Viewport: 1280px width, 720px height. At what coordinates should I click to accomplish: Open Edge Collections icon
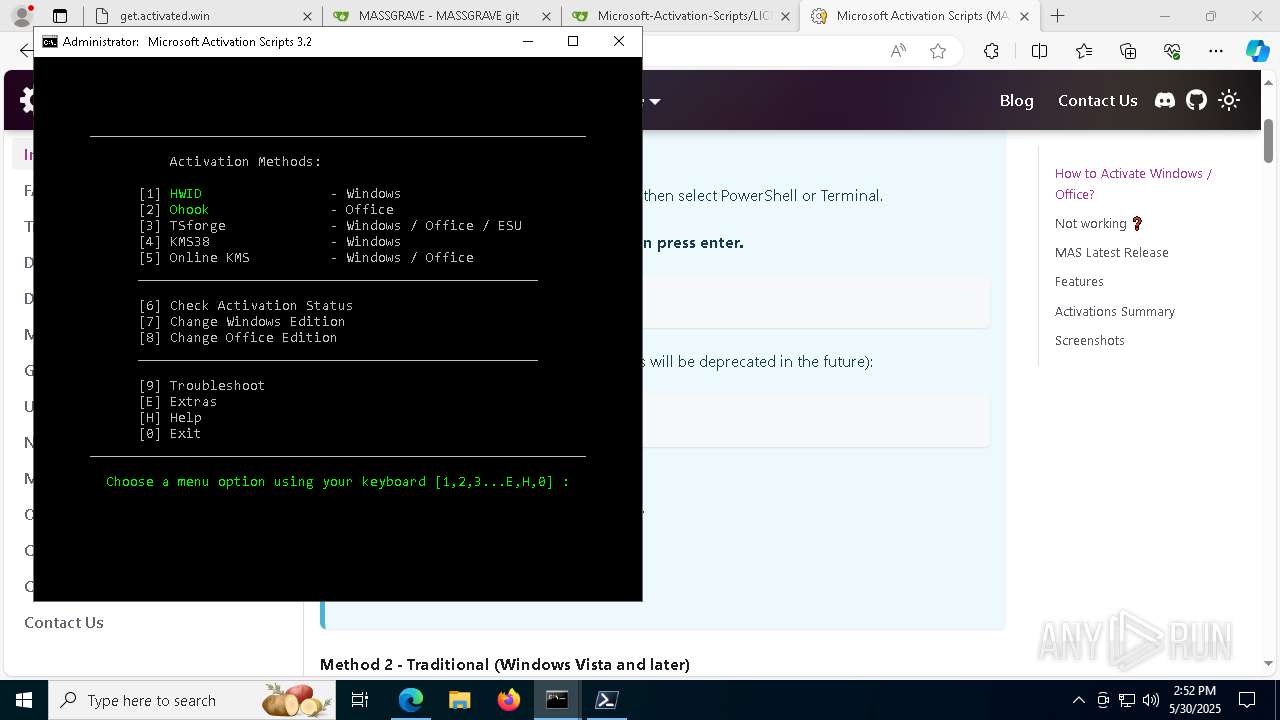click(x=1128, y=51)
